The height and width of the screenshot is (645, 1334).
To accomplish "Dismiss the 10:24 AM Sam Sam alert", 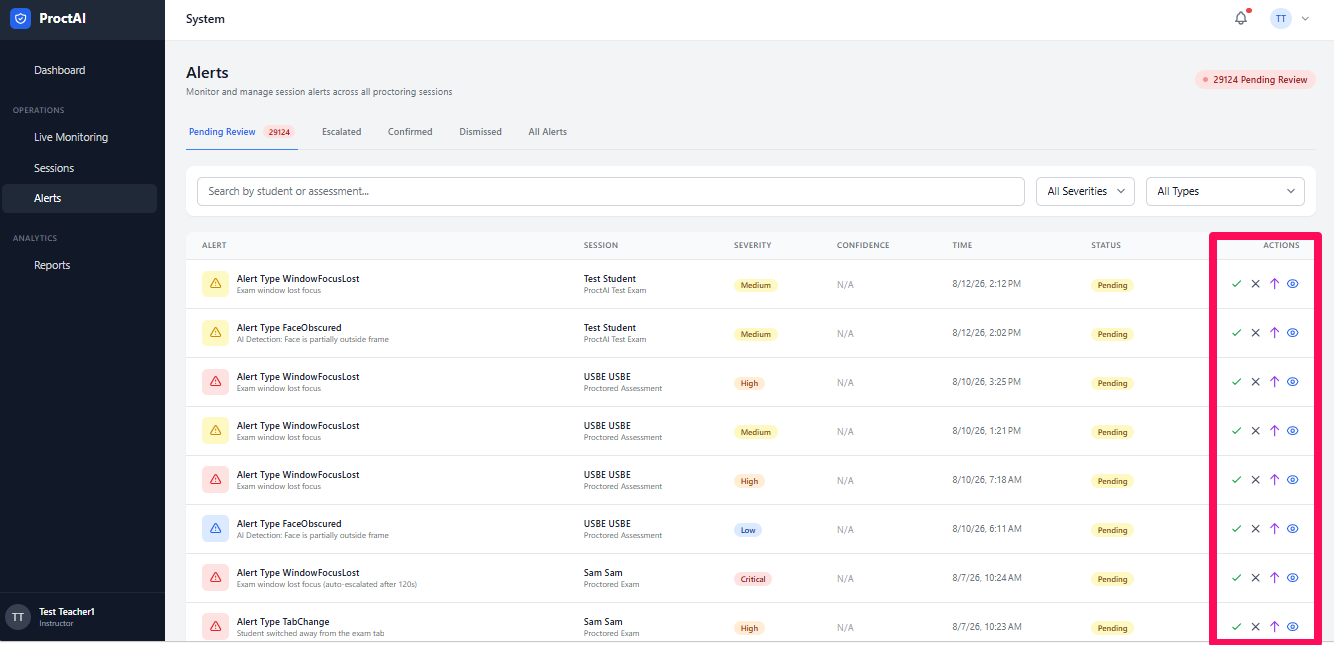I will click(1255, 578).
